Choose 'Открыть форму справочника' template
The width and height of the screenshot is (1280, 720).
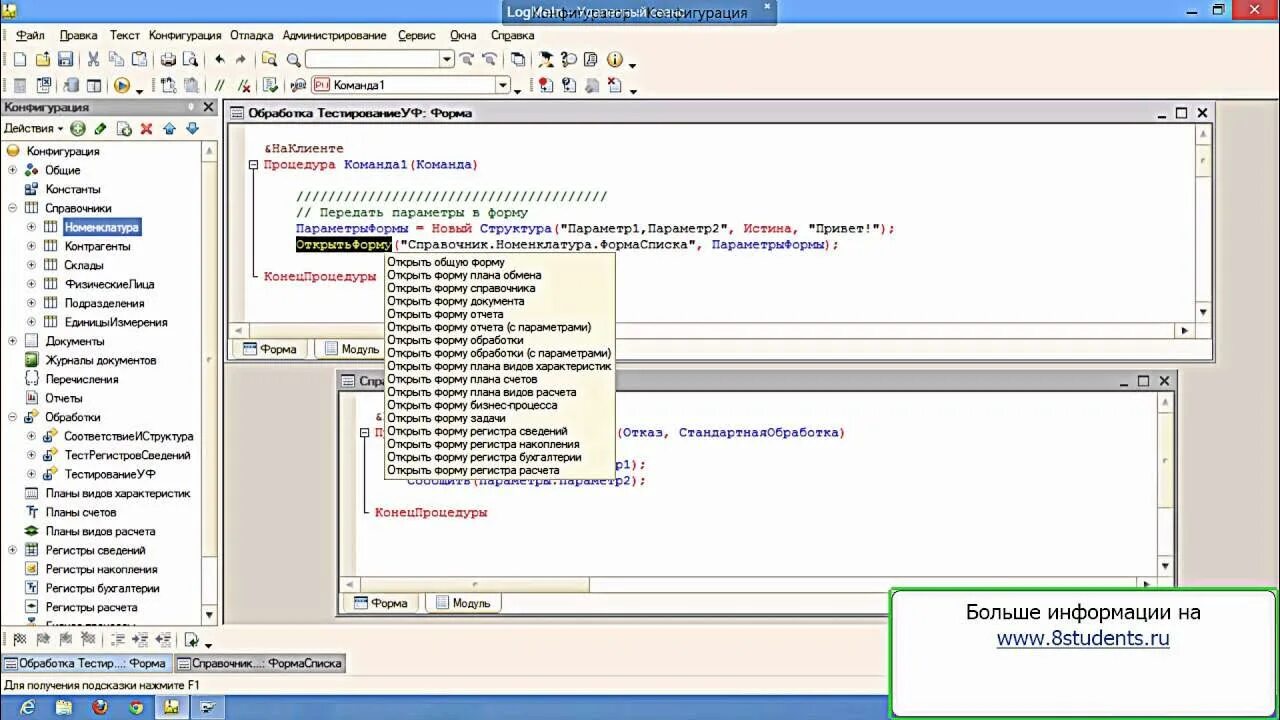tap(461, 288)
